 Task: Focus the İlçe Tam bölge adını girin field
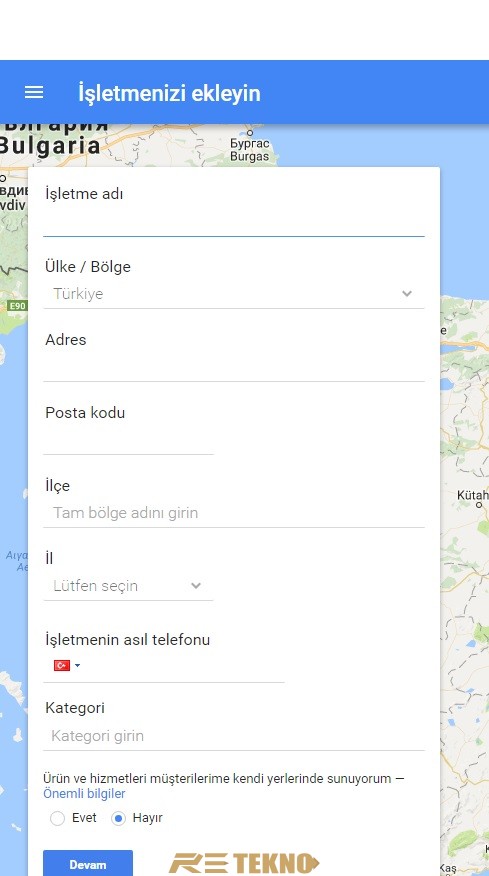coord(234,513)
